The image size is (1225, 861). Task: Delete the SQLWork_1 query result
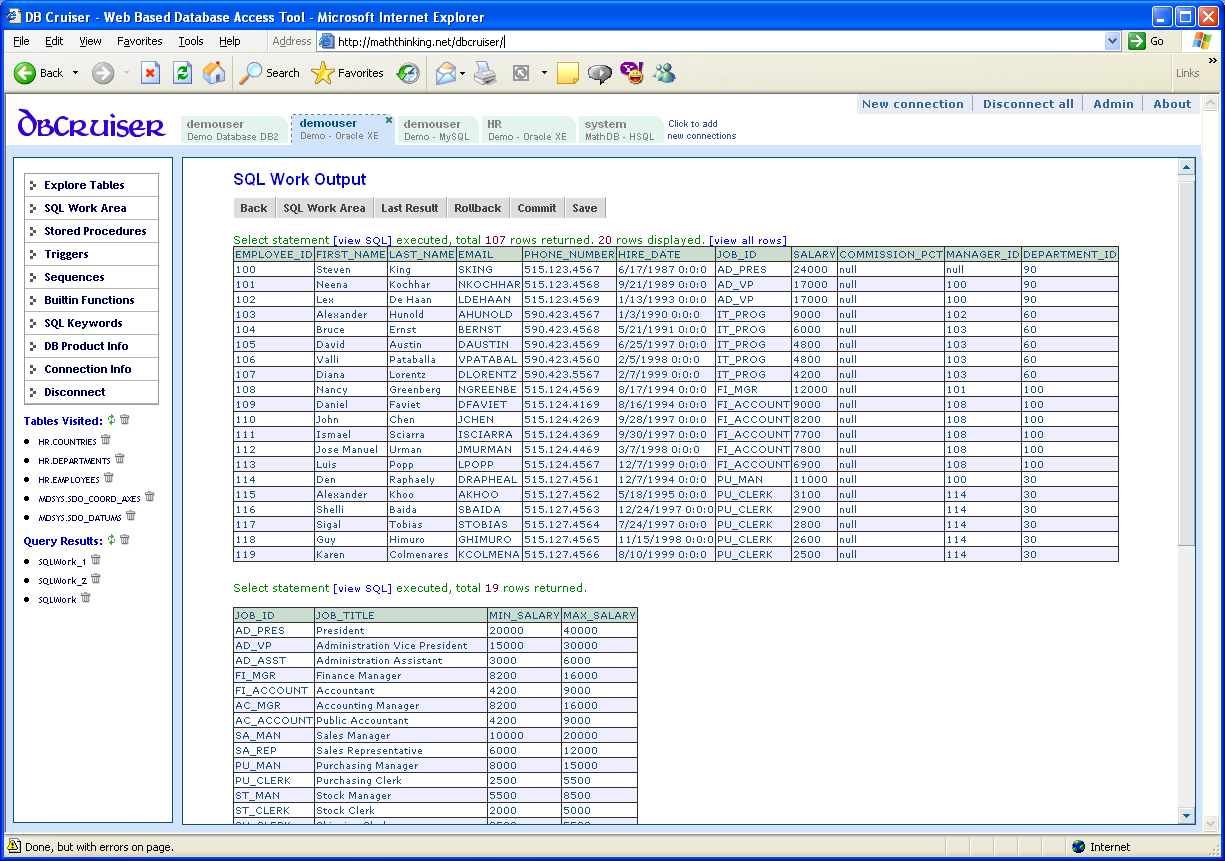point(96,561)
